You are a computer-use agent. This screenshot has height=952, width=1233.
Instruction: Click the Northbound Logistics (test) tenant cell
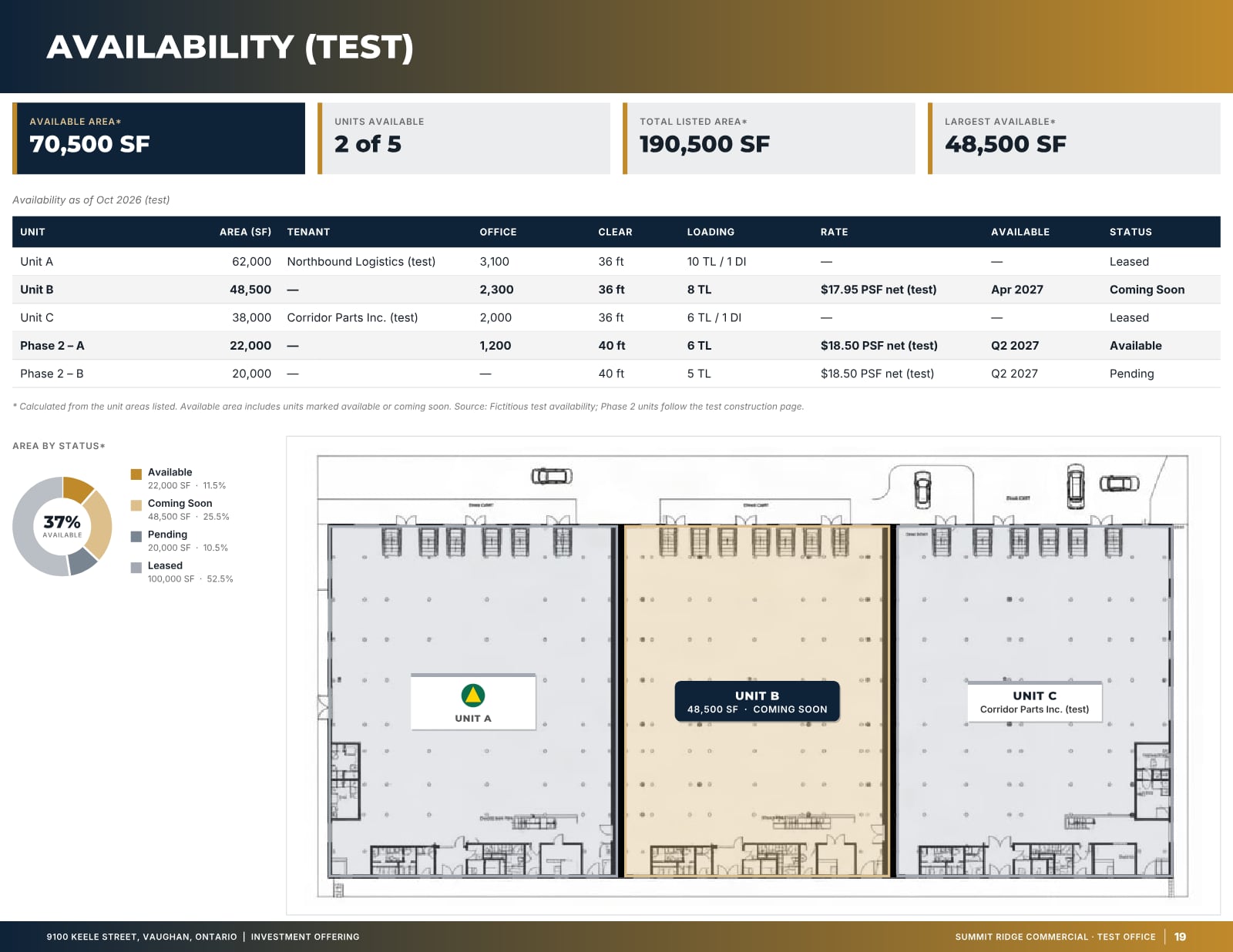(361, 262)
